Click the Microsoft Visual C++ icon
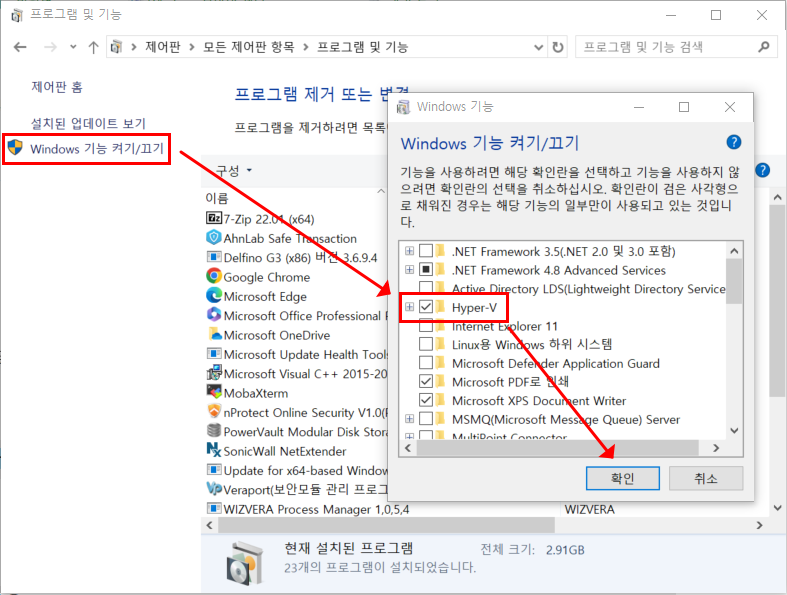 214,373
